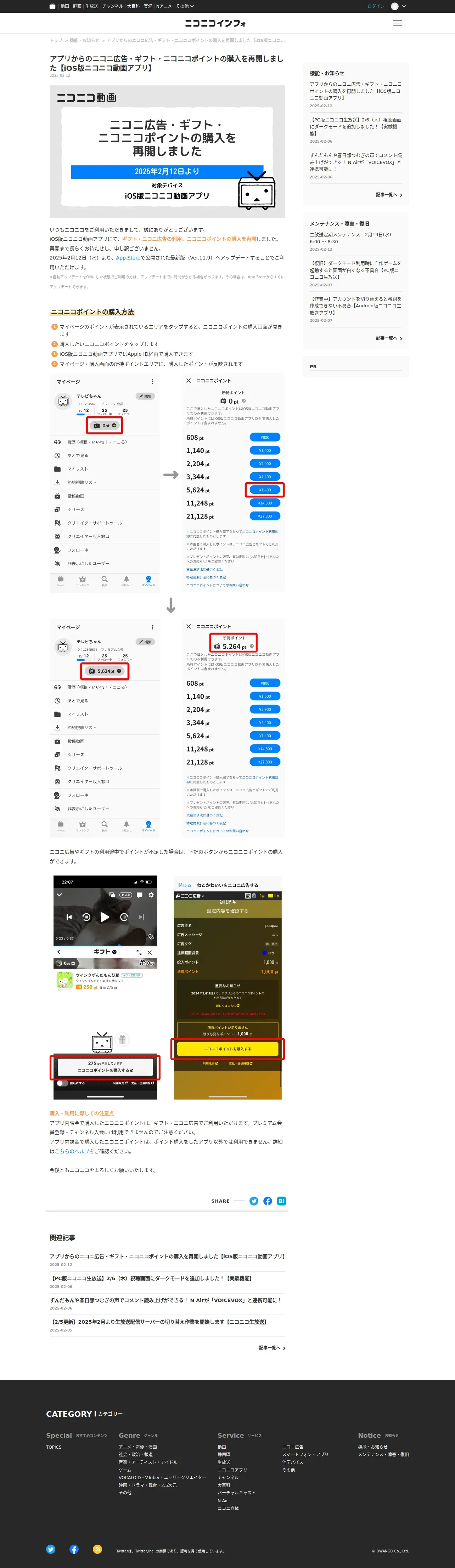Image resolution: width=455 pixels, height=1568 pixels.
Task: Open 実況 in the top navigation
Action: coord(148,6)
